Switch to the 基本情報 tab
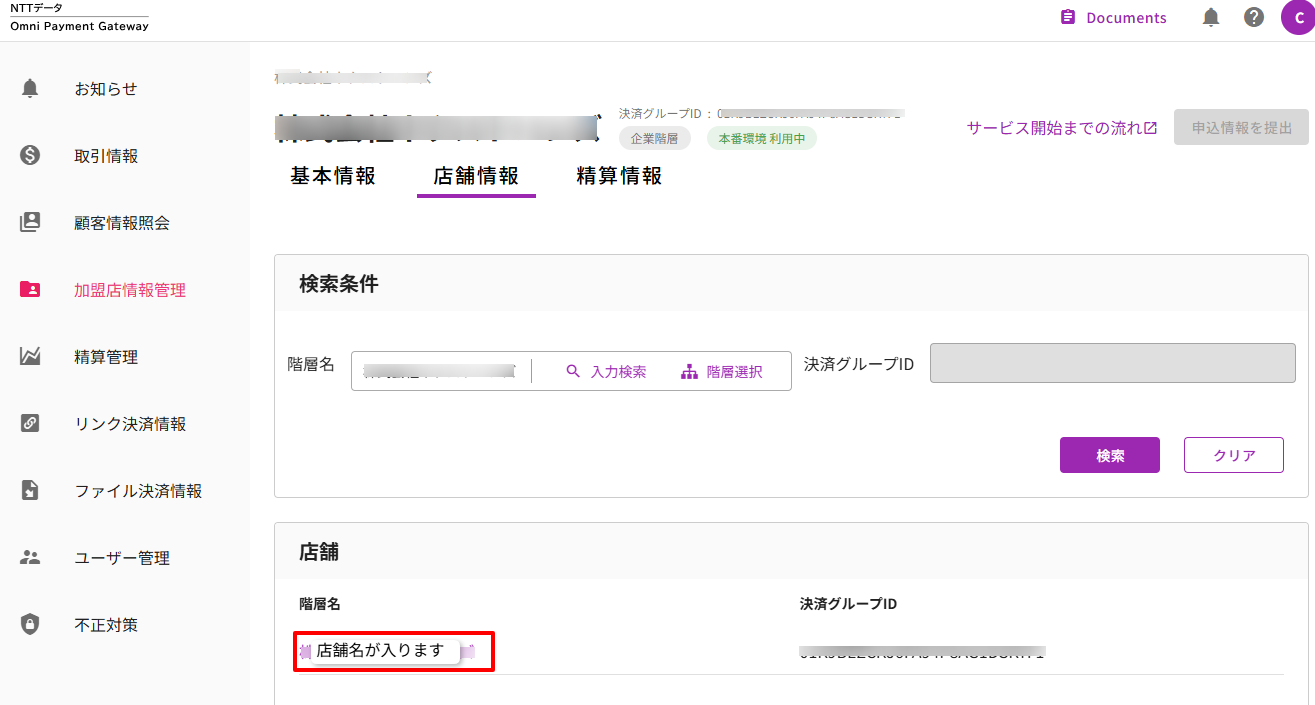The image size is (1315, 705). (333, 176)
